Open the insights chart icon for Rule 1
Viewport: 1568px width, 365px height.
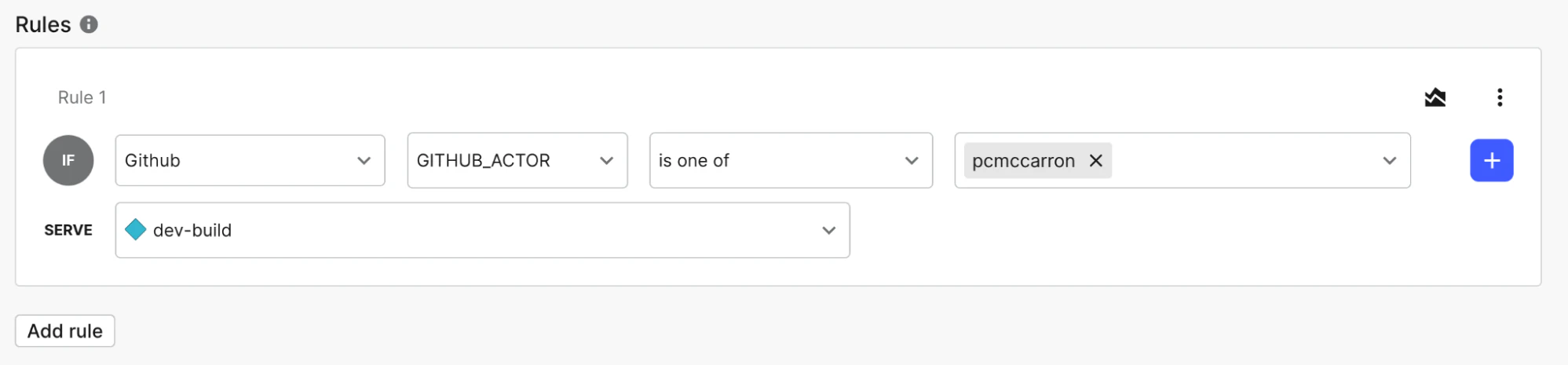(x=1435, y=97)
